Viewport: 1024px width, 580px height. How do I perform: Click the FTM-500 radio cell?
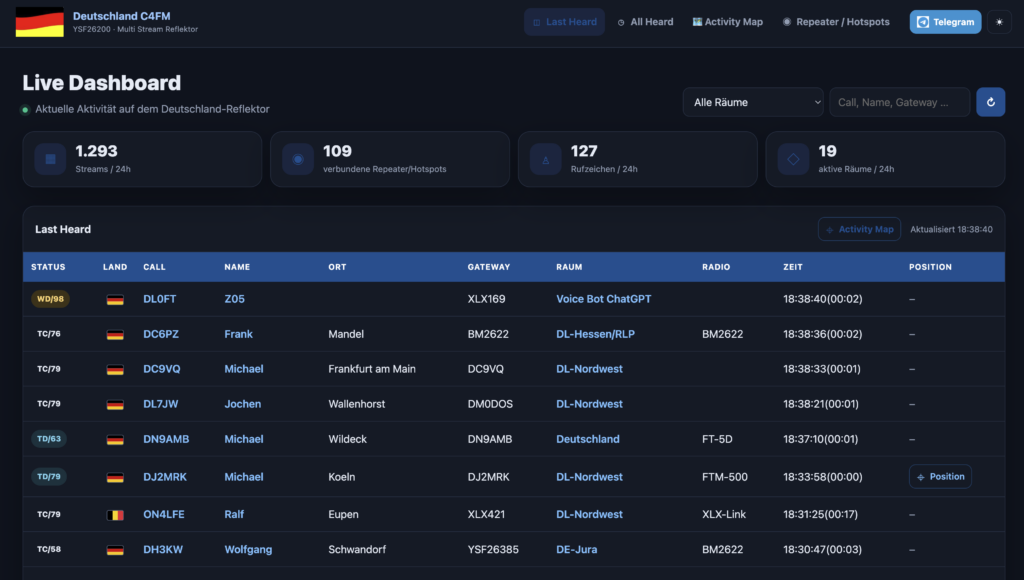[x=725, y=477]
